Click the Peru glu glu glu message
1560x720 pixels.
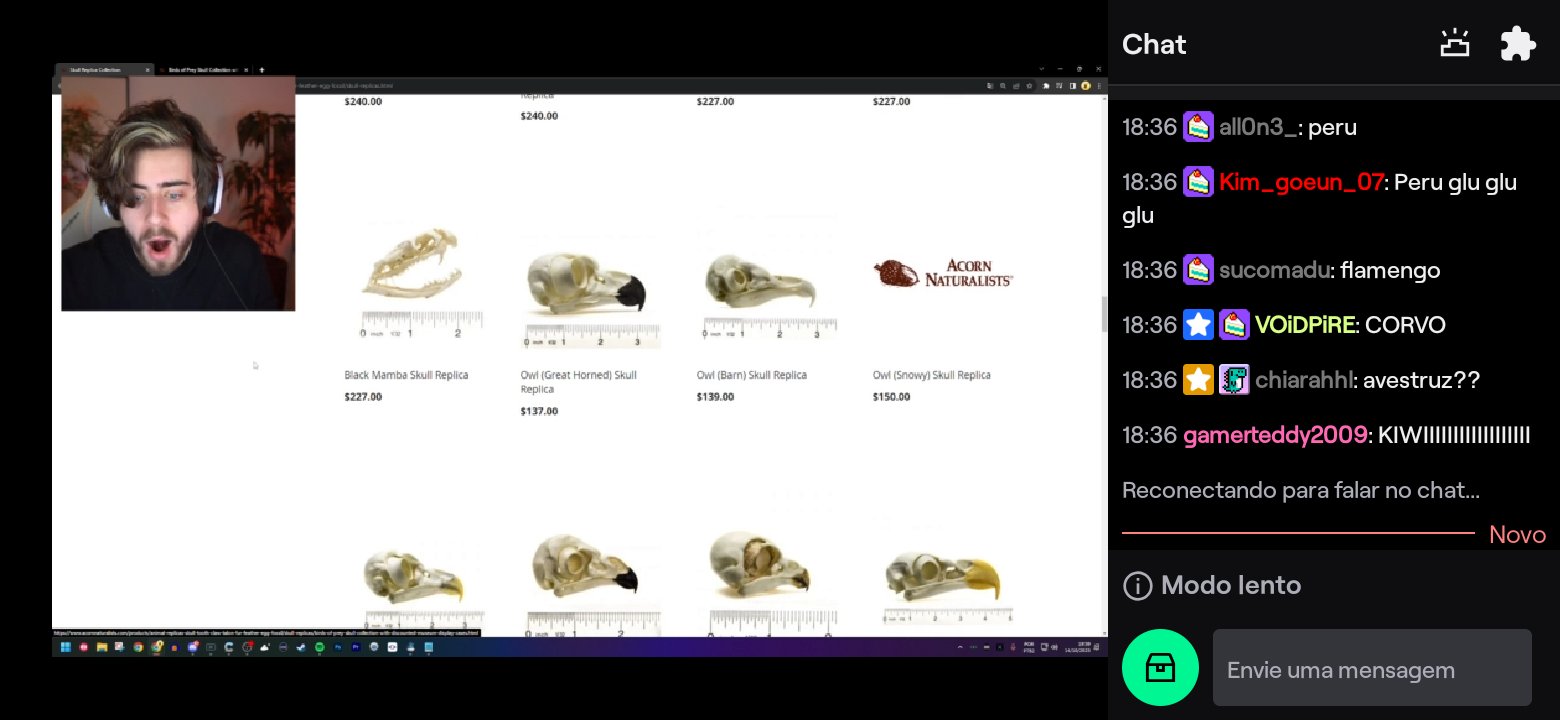click(1320, 199)
